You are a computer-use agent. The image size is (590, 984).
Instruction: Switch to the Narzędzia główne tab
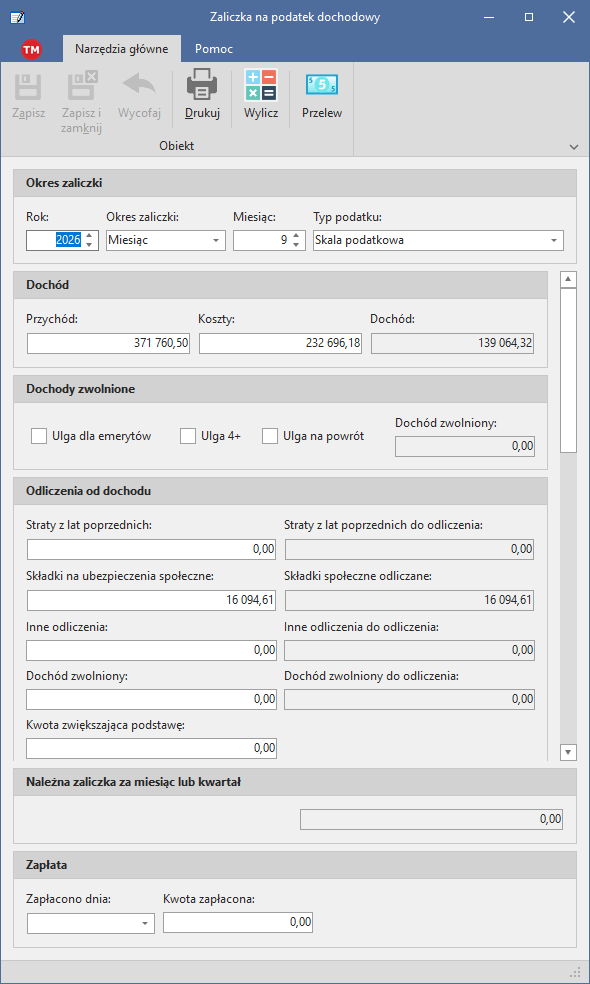pyautogui.click(x=122, y=49)
